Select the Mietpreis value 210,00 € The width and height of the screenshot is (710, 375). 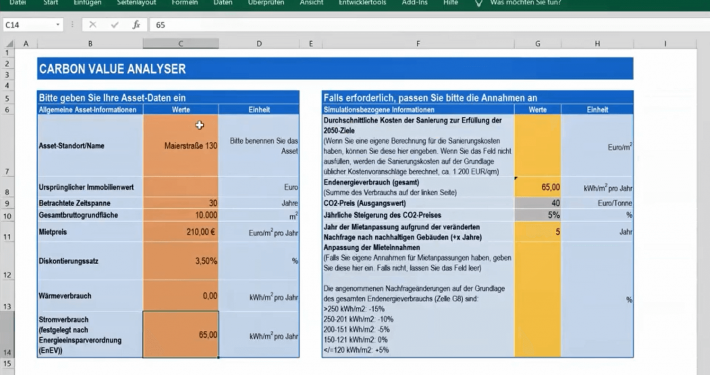[x=181, y=232]
